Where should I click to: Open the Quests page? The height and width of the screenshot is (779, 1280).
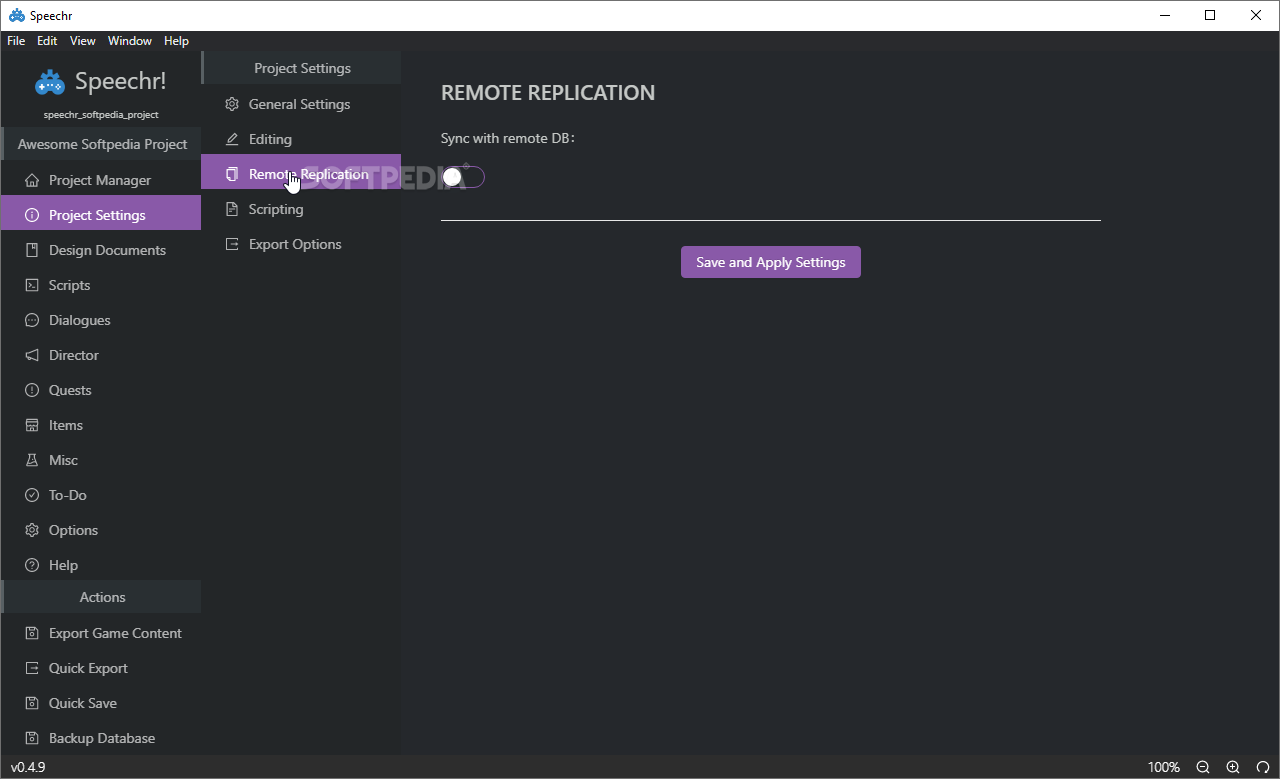tap(100, 390)
